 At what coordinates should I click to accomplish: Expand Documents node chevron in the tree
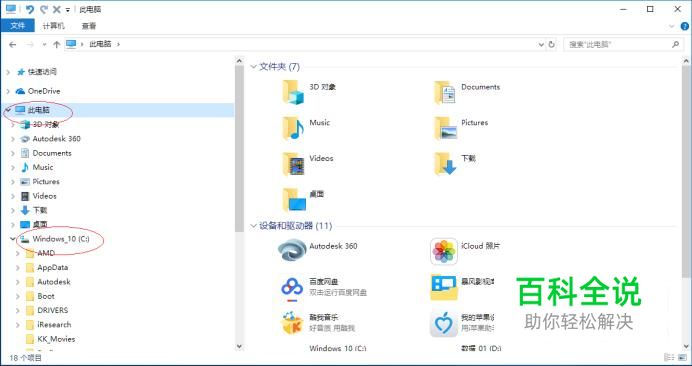pyautogui.click(x=13, y=153)
